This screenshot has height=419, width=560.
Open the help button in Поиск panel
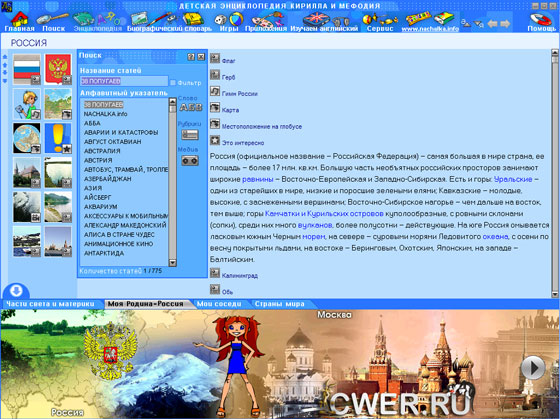tap(191, 56)
